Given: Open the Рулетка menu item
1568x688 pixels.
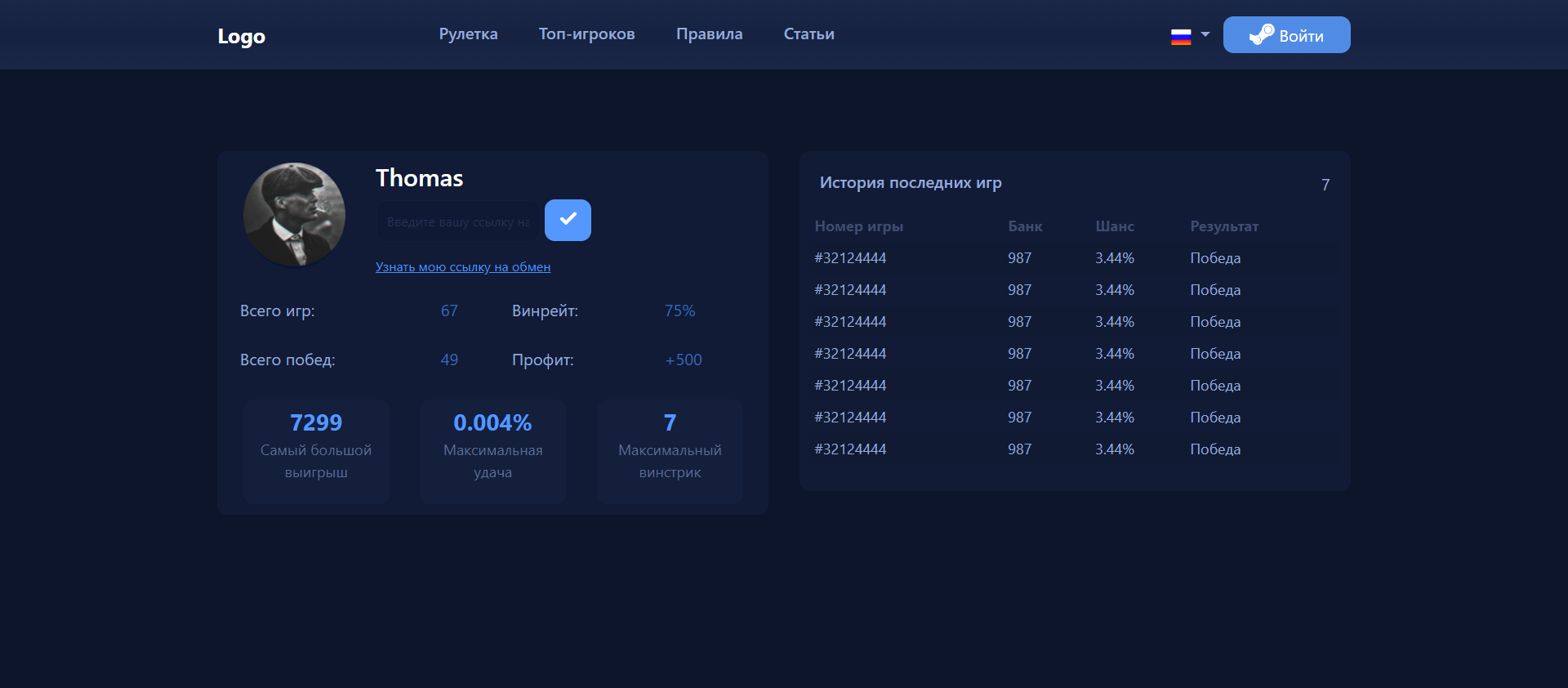Looking at the screenshot, I should coord(468,34).
